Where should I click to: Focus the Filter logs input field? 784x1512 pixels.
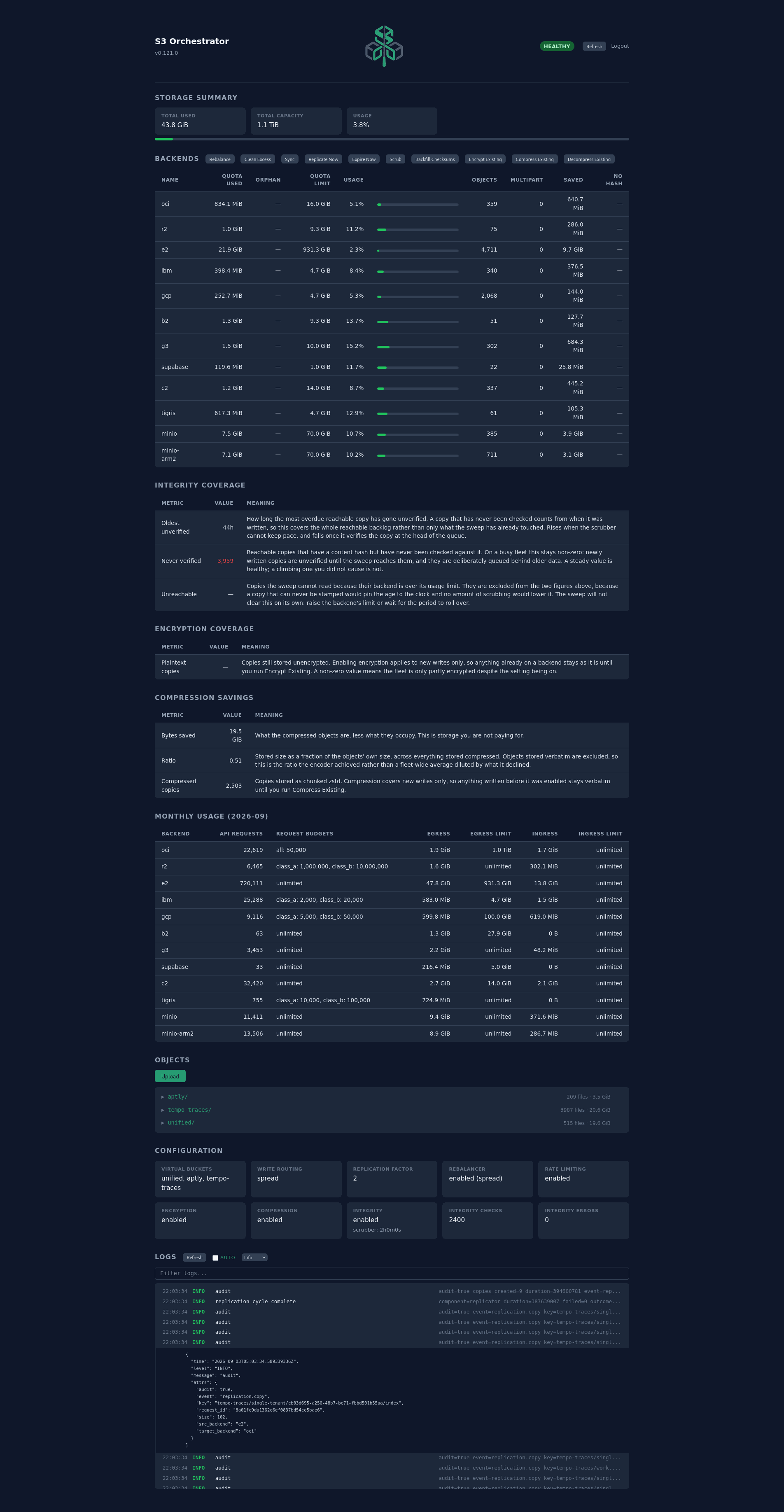click(x=392, y=1273)
